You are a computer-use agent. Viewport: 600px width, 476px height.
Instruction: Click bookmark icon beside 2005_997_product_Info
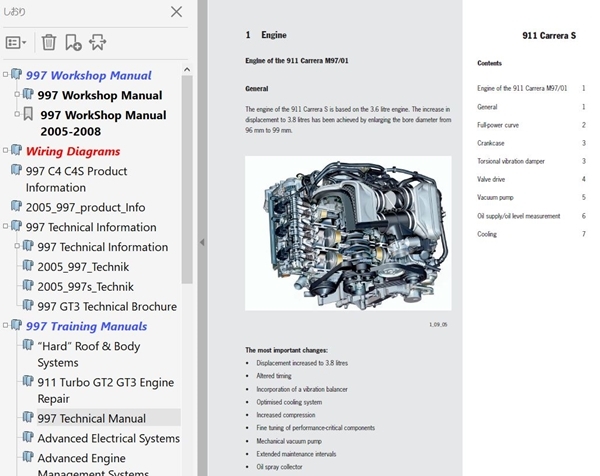click(x=16, y=206)
